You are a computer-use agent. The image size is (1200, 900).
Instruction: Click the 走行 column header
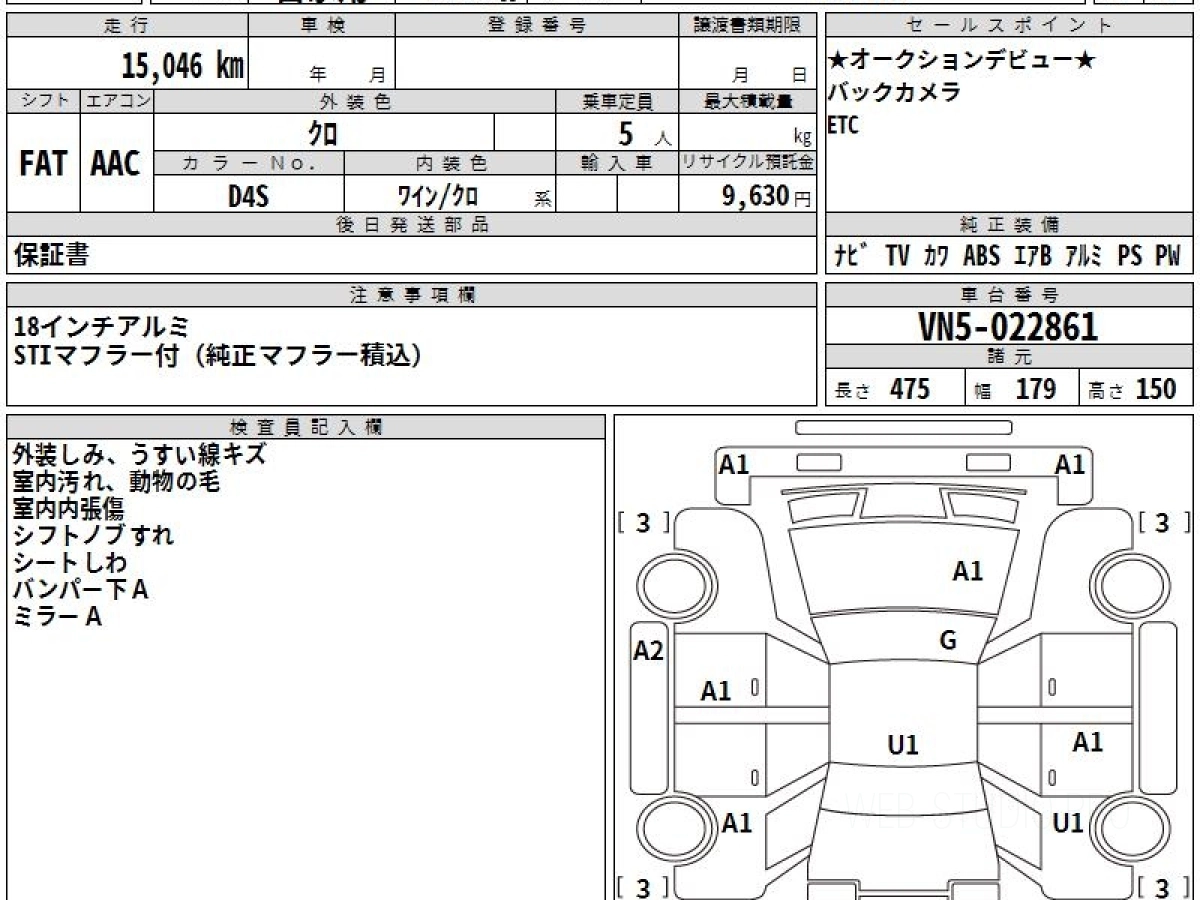[127, 26]
